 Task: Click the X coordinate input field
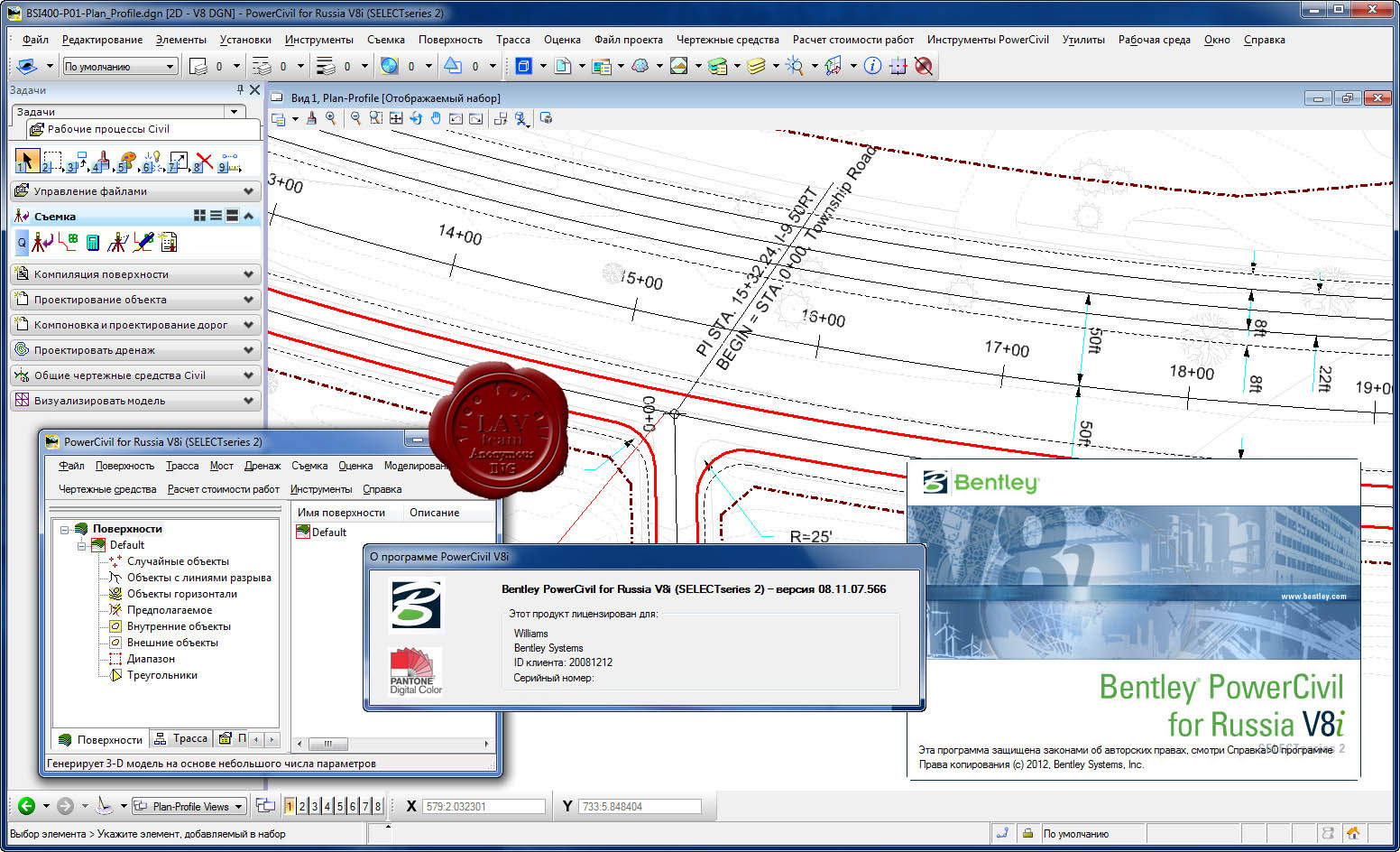(484, 806)
